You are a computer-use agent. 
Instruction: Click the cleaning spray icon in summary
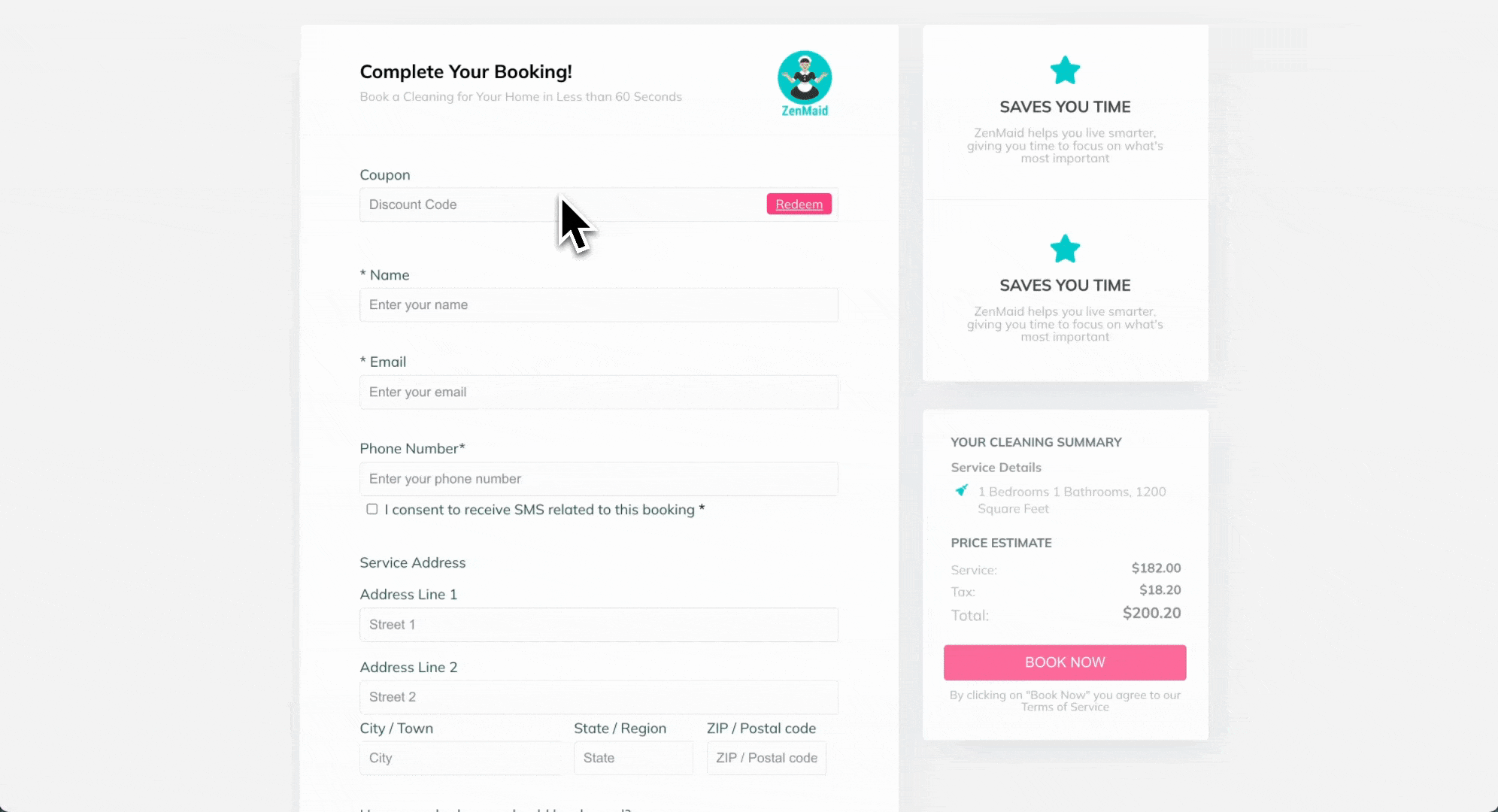coord(961,491)
